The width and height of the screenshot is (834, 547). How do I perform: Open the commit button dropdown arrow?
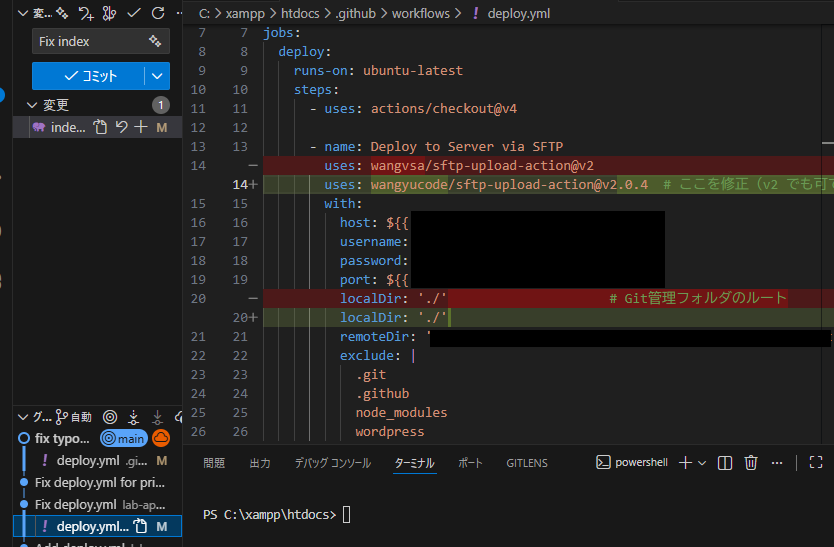(x=157, y=76)
